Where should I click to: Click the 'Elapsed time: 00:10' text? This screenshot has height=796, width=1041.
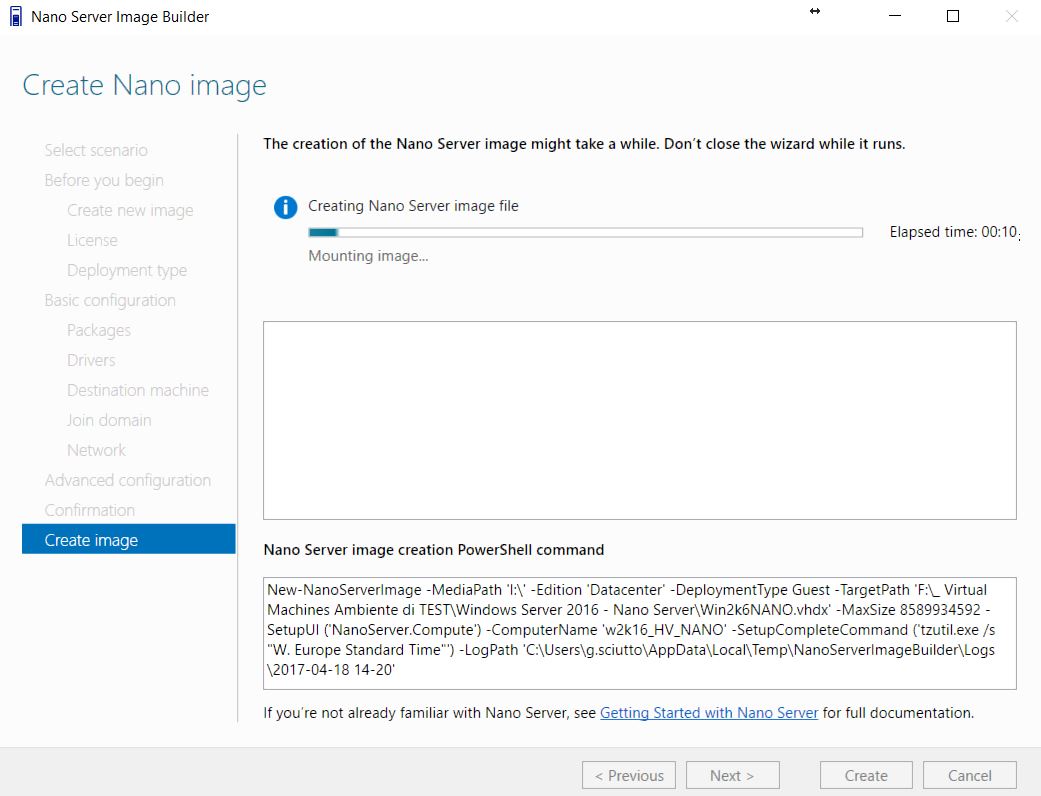click(x=953, y=232)
